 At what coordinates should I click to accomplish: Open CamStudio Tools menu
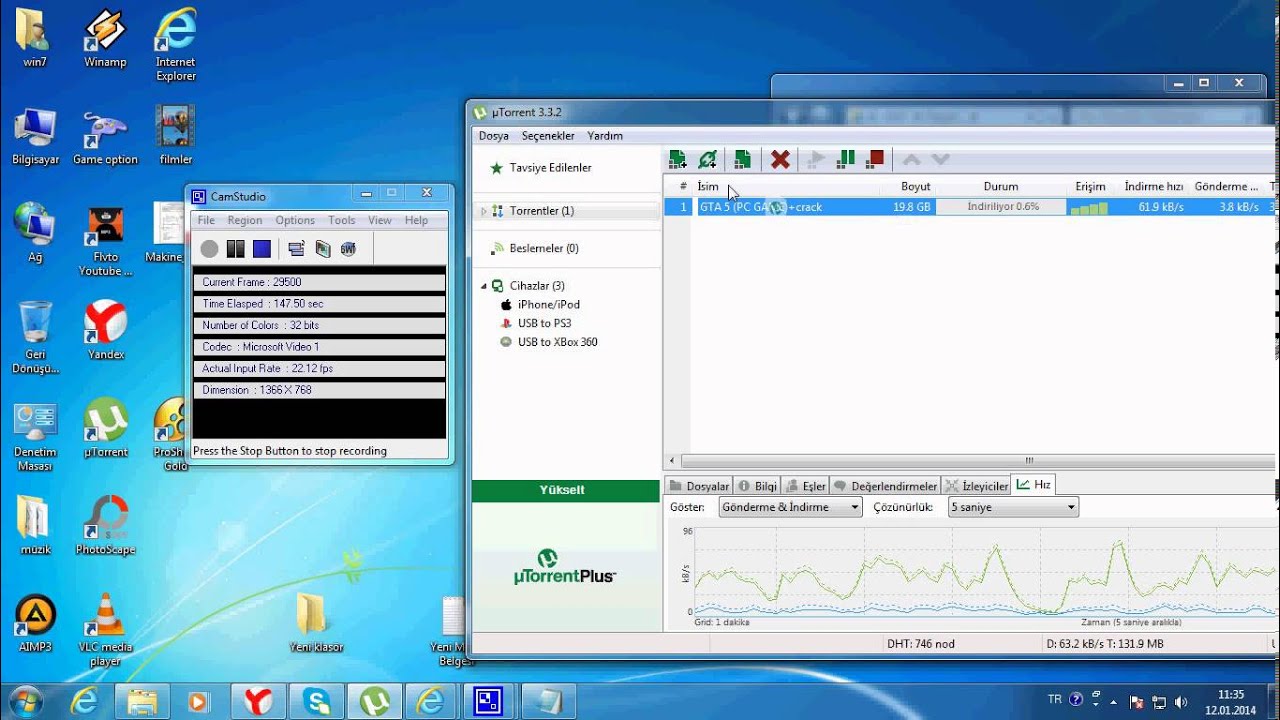click(x=342, y=220)
